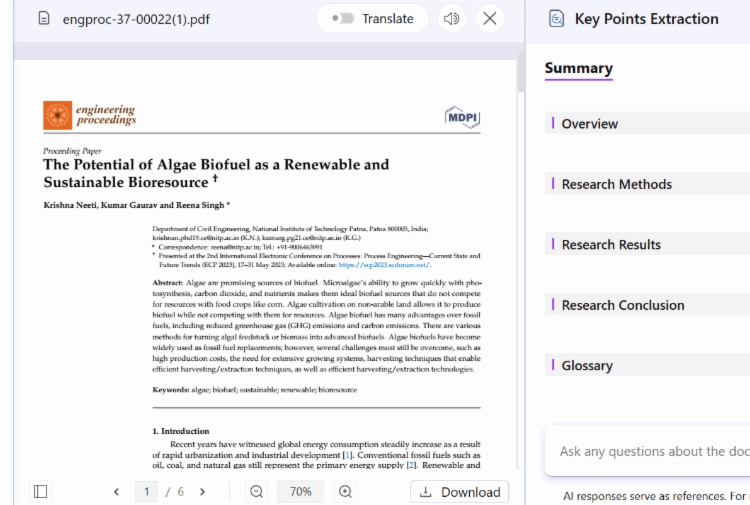Close the PDF document viewer
The image size is (750, 505).
pyautogui.click(x=489, y=19)
